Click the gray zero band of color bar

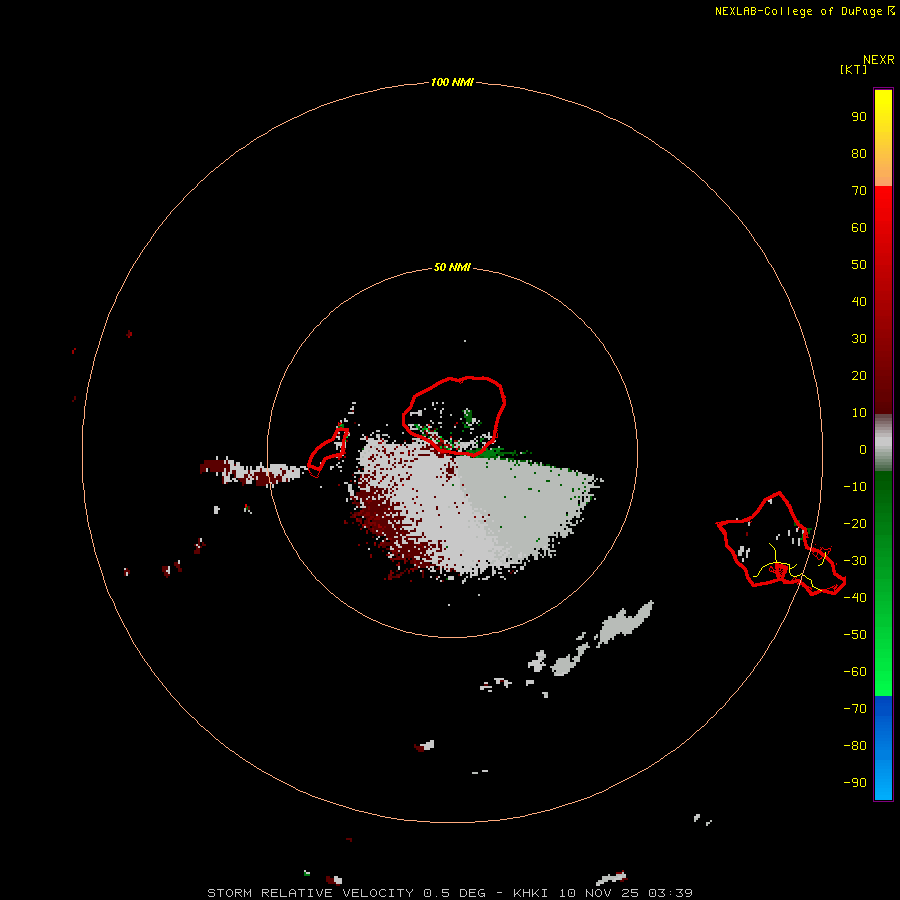pyautogui.click(x=883, y=443)
